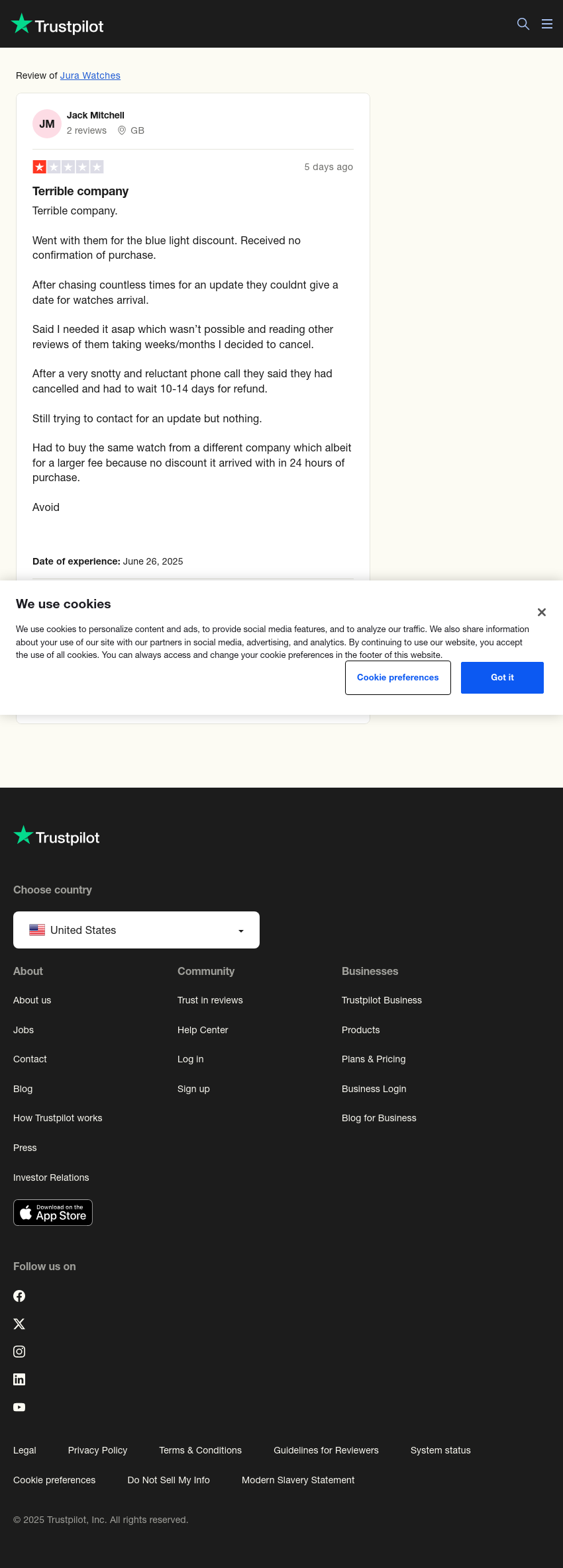Screen dimensions: 563x1568
Task: Open the About us footer link
Action: click(32, 1000)
